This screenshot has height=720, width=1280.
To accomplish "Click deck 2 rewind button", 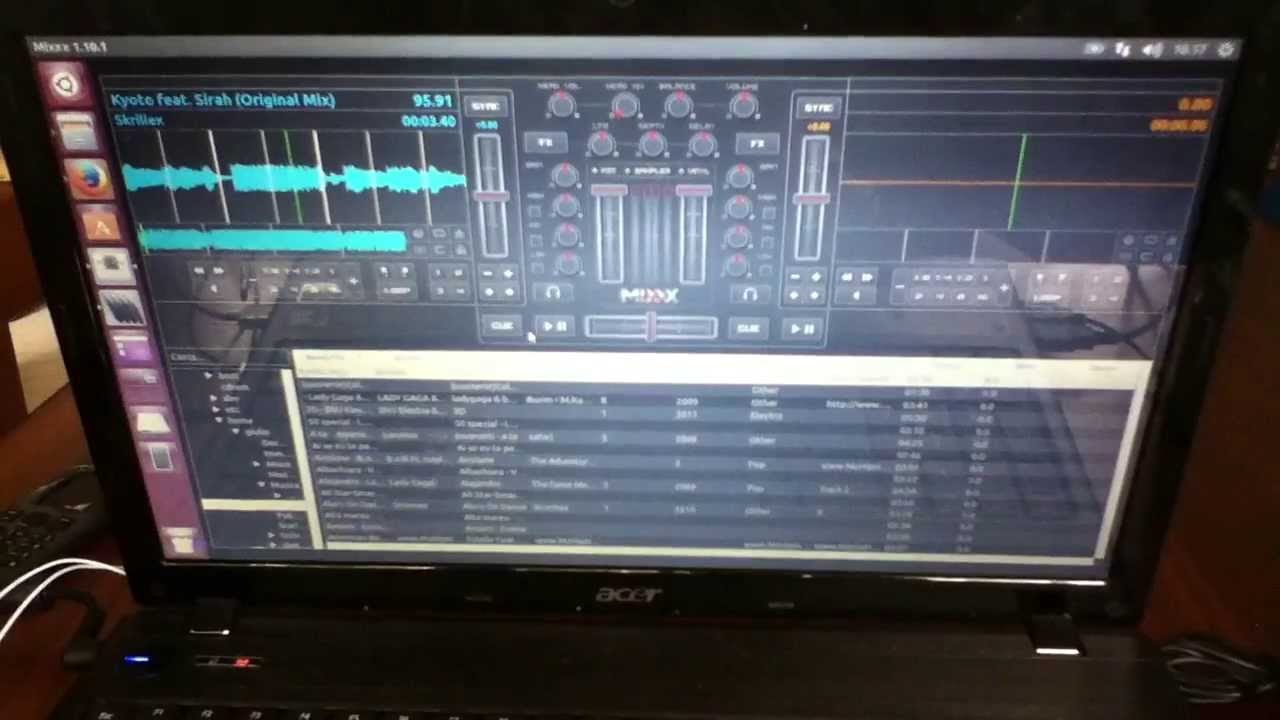I will pyautogui.click(x=848, y=278).
